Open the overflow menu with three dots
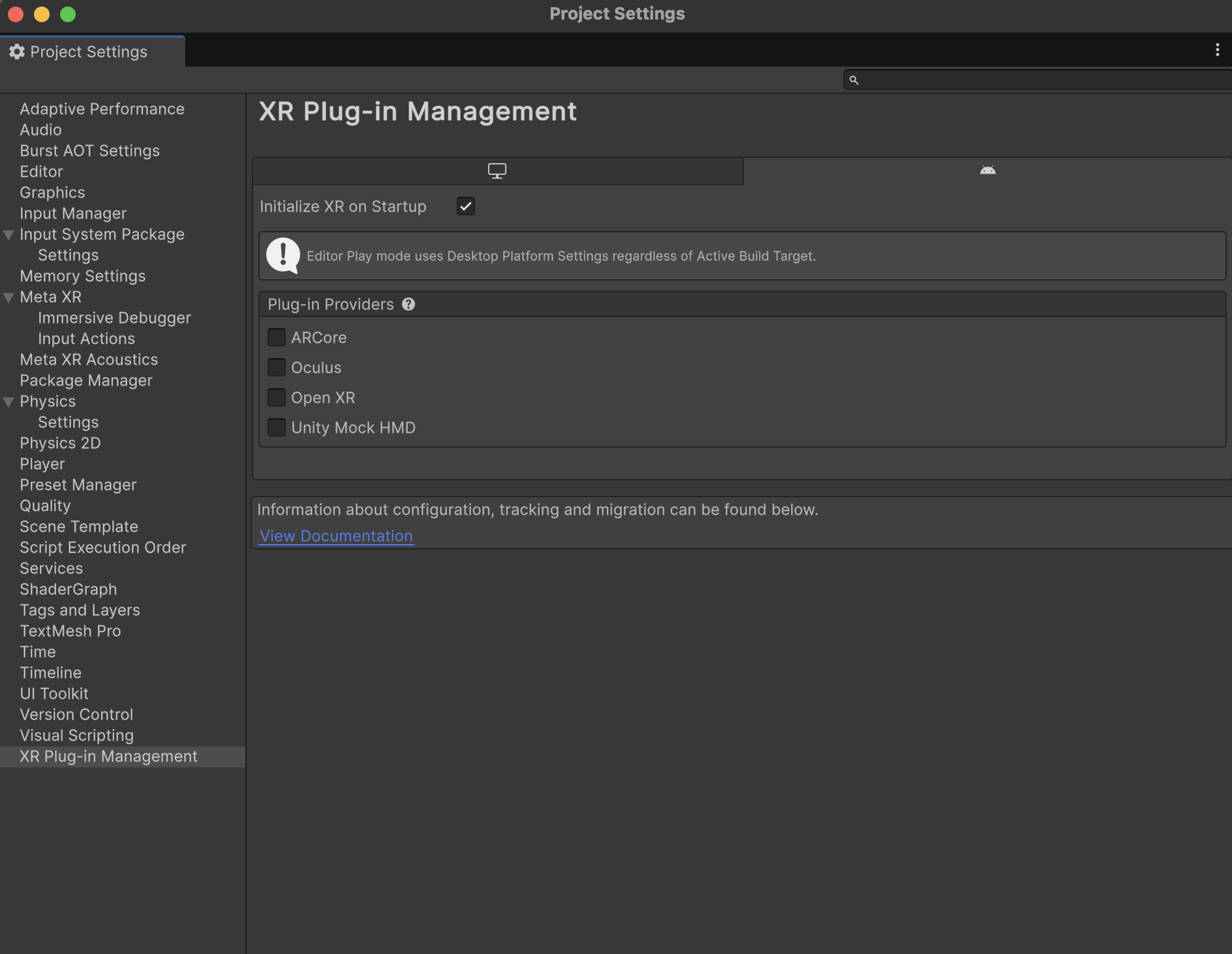 click(x=1216, y=50)
